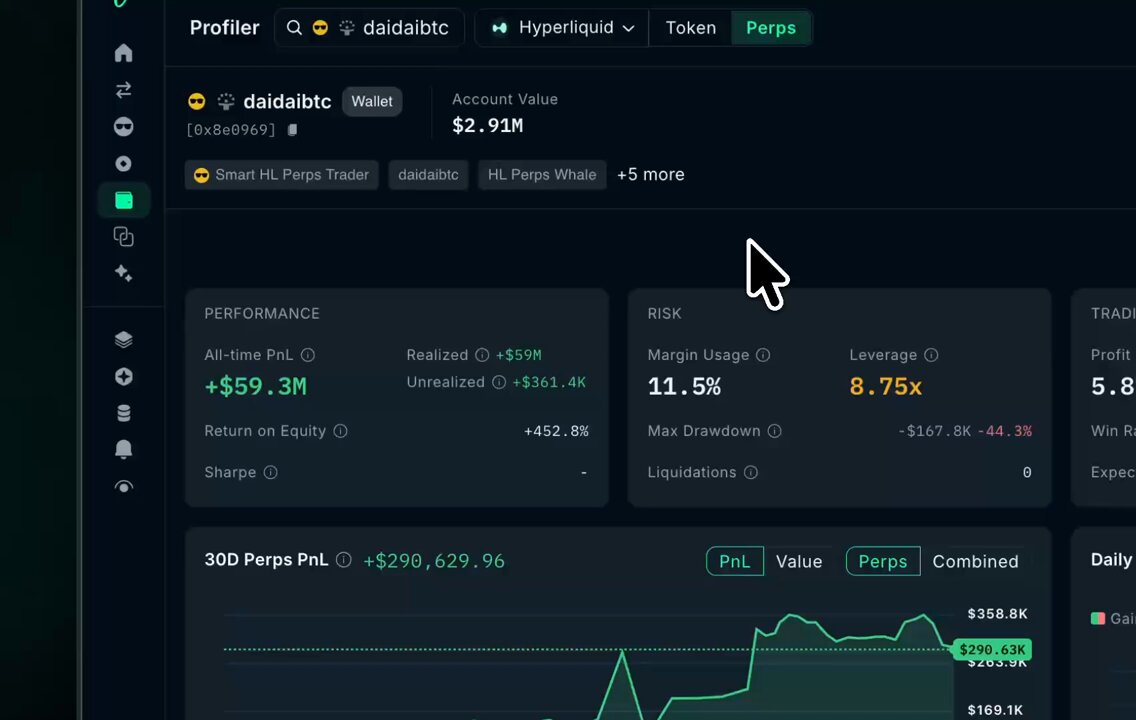1136x720 pixels.
Task: Copy the wallet address 0x8e0969
Action: pos(293,130)
